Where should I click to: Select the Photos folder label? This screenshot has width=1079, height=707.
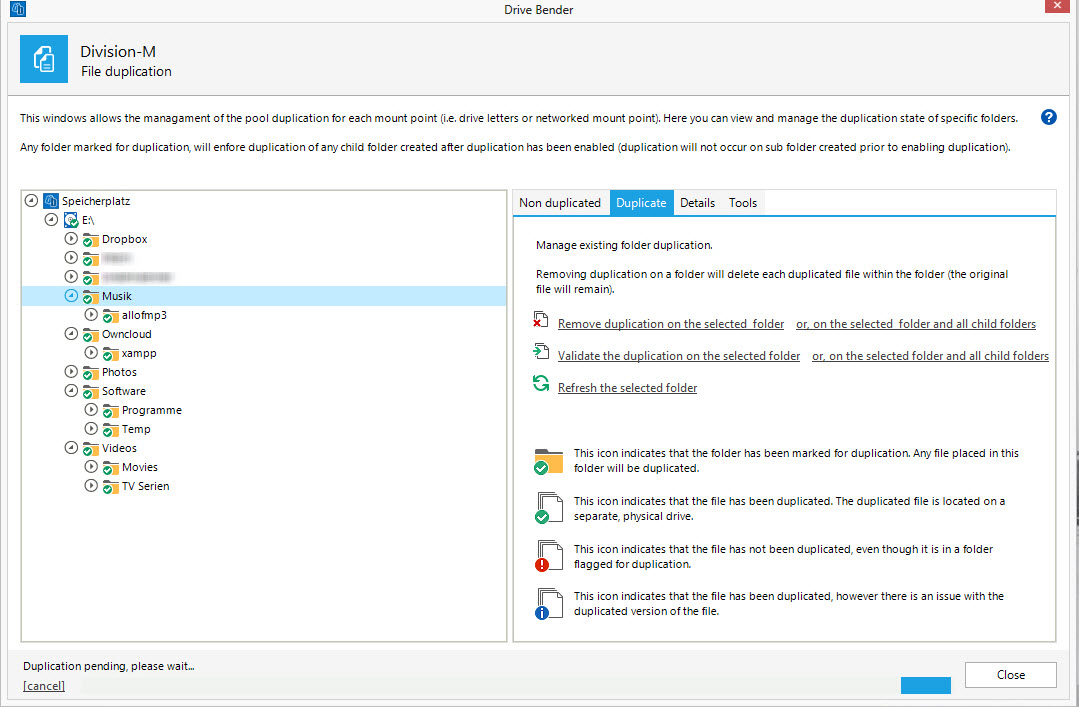coord(120,372)
